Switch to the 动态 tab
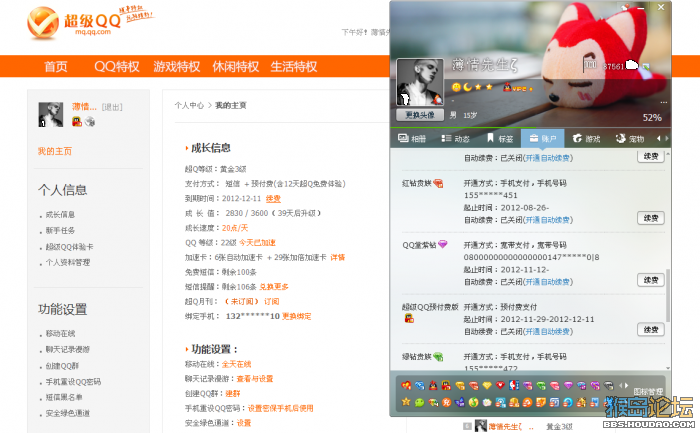 455,138
